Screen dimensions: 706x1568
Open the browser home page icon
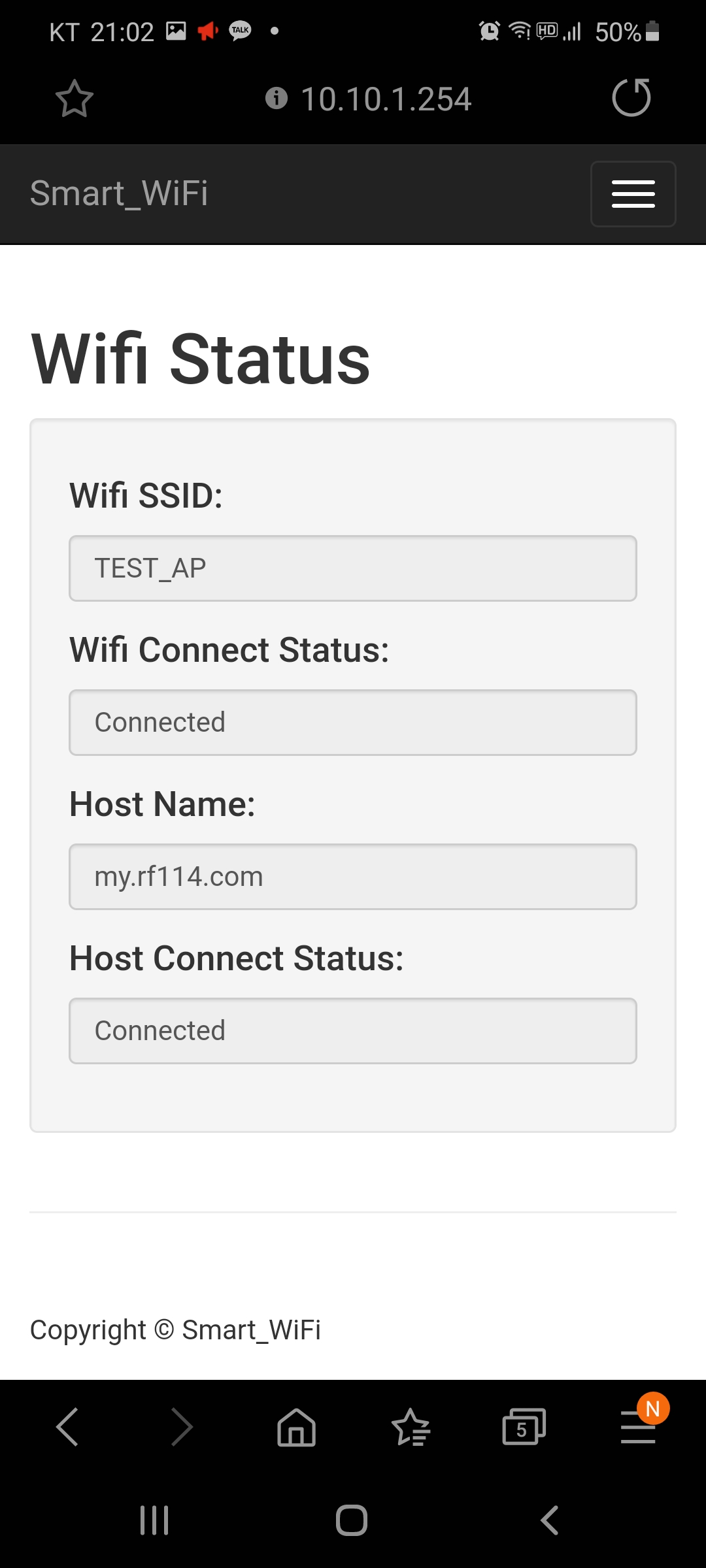(x=297, y=1427)
